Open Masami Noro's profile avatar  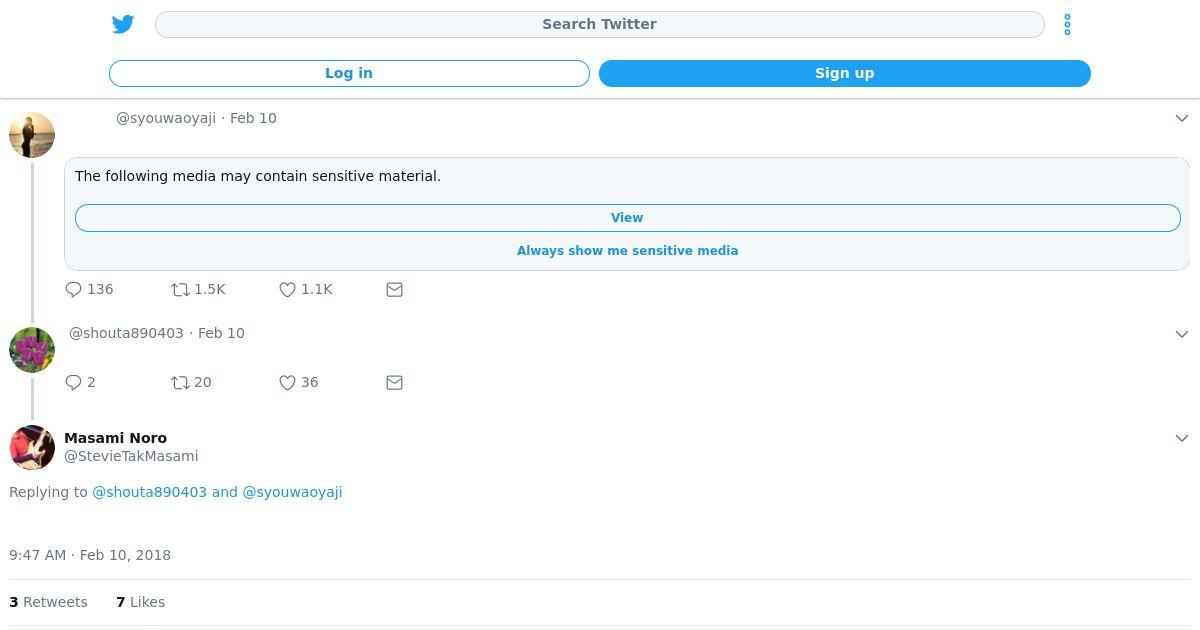pos(32,448)
